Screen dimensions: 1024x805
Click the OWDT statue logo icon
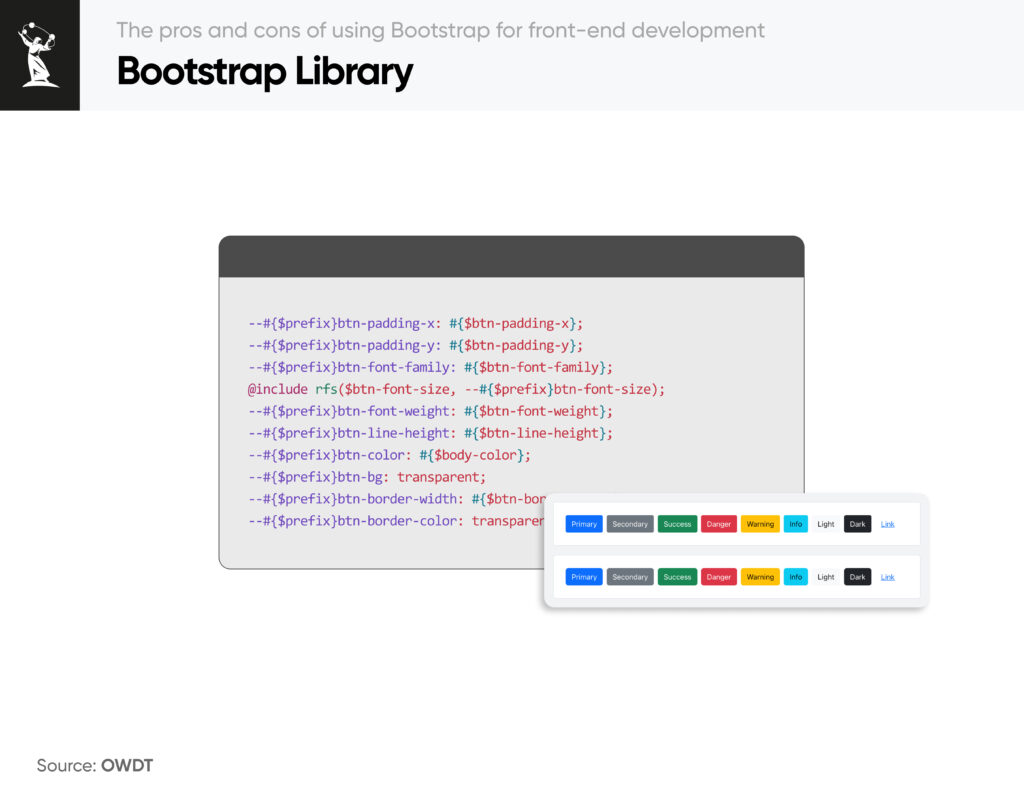(x=39, y=54)
